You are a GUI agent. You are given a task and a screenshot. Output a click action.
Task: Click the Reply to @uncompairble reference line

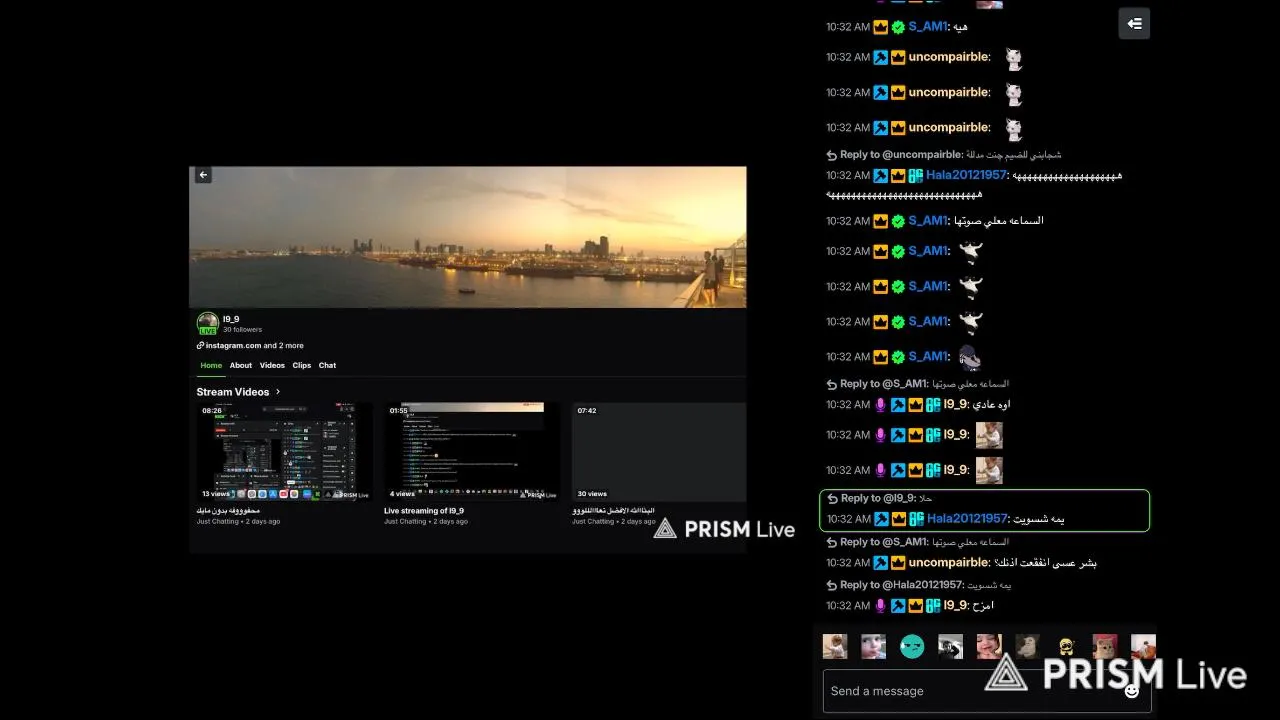click(943, 155)
